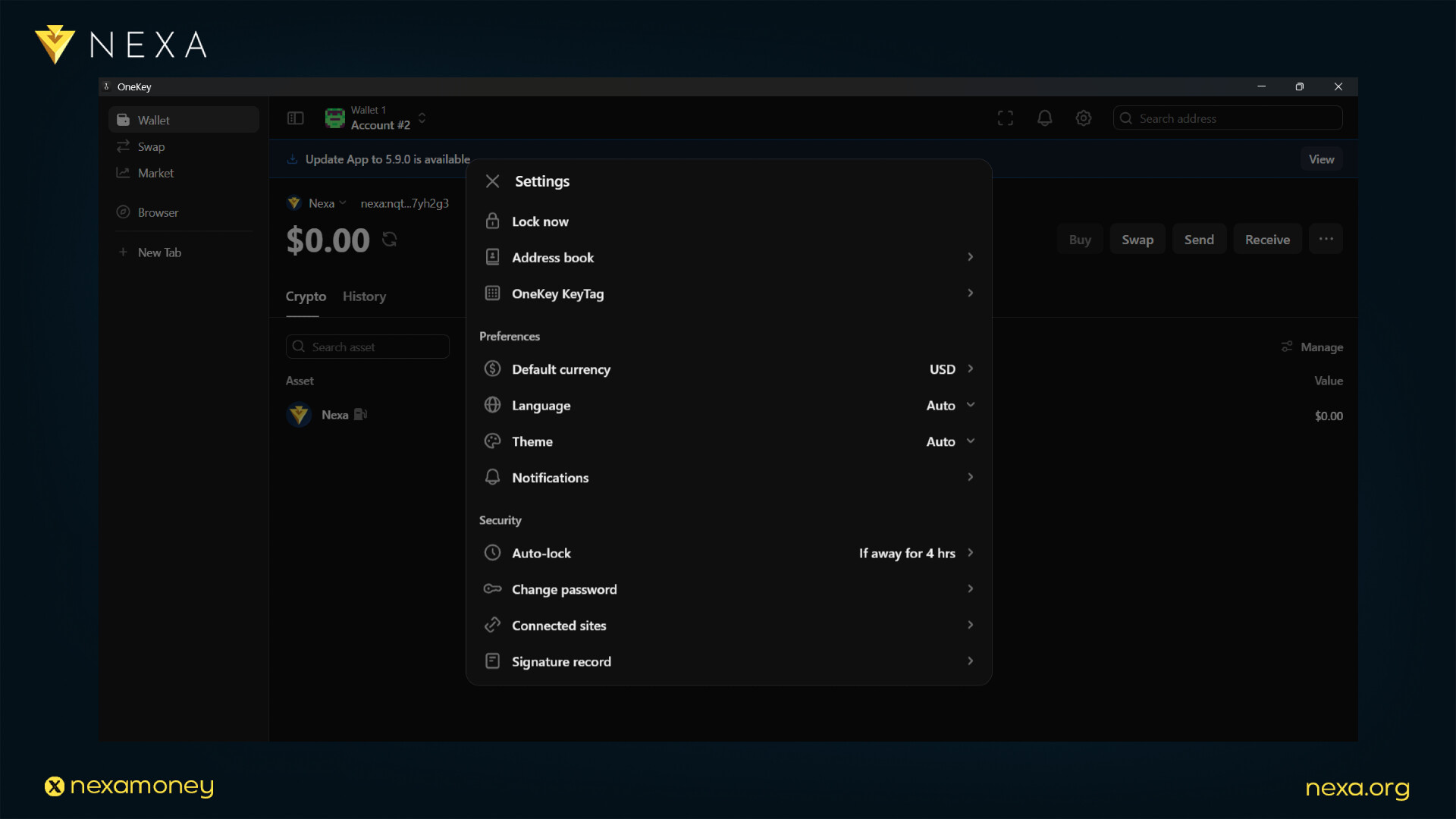The image size is (1456, 819).
Task: Focus the Search address field
Action: click(1228, 118)
